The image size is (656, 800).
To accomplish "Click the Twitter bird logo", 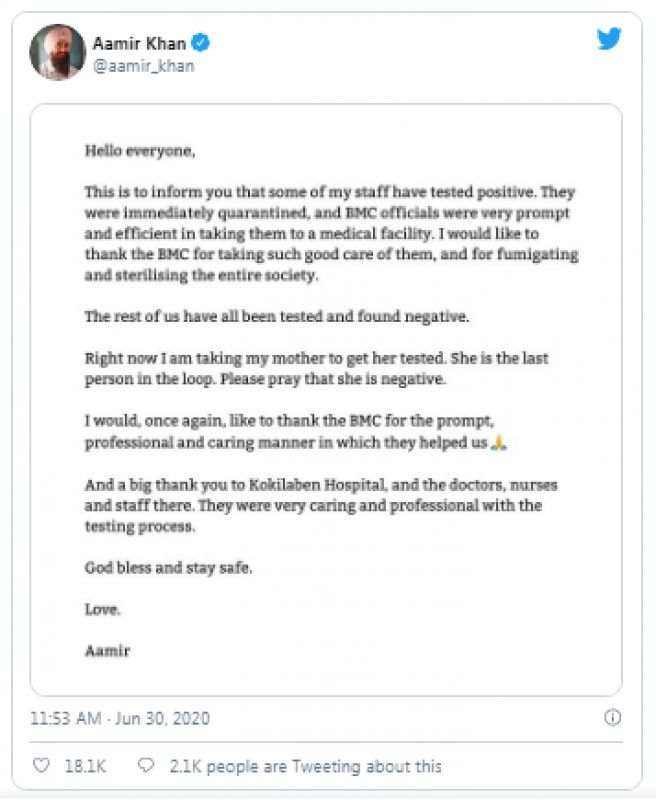I will pyautogui.click(x=609, y=39).
